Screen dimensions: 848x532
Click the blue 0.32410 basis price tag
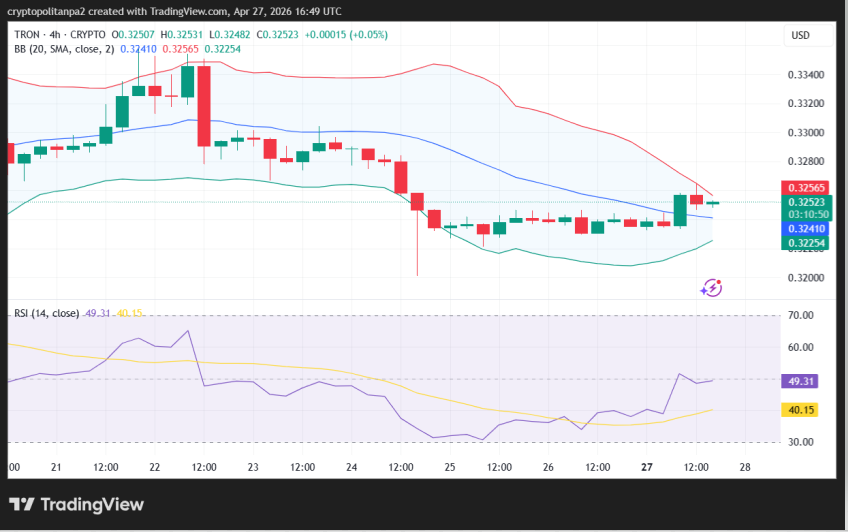805,228
